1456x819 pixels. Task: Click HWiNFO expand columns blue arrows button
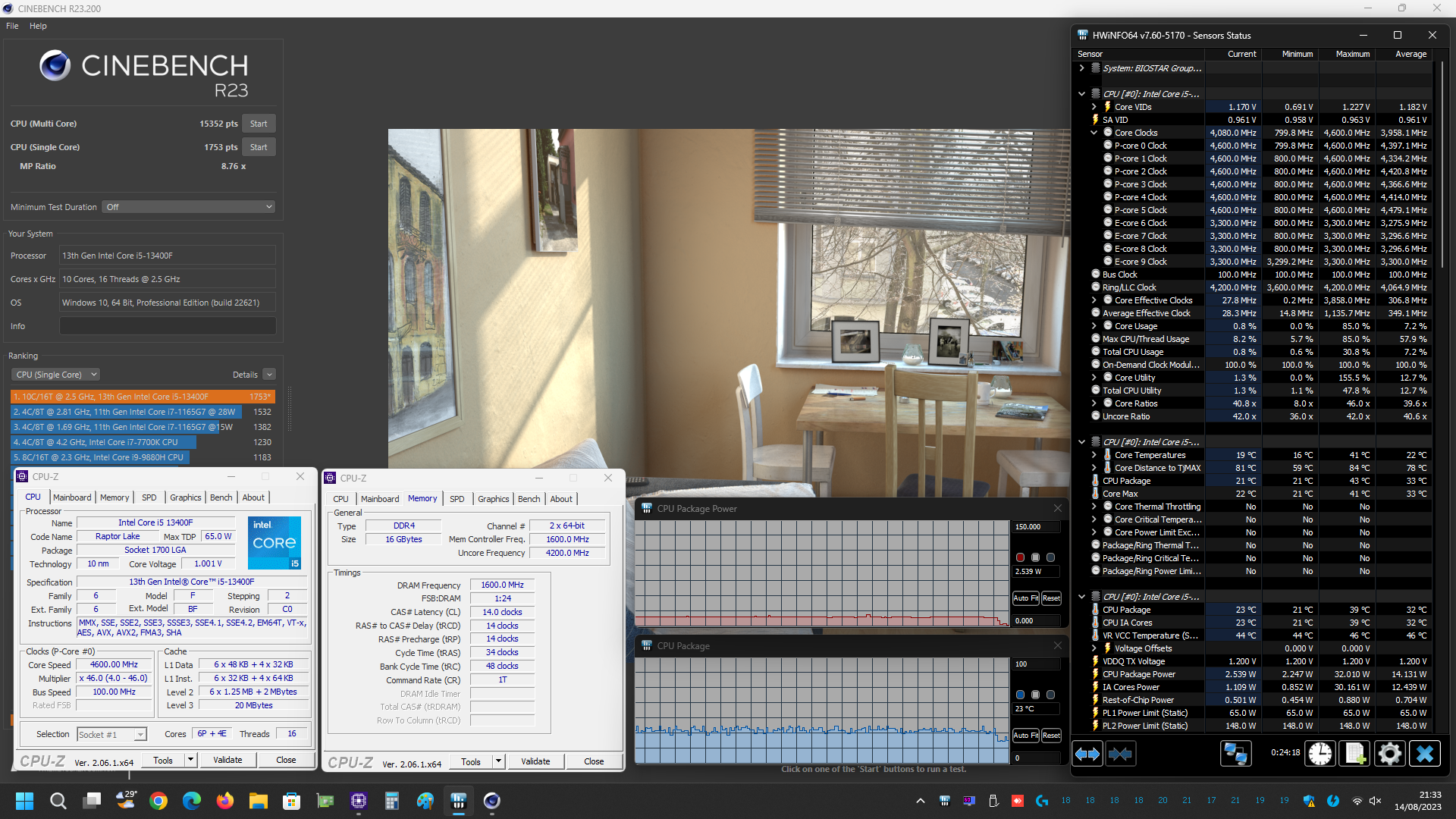pyautogui.click(x=1087, y=754)
